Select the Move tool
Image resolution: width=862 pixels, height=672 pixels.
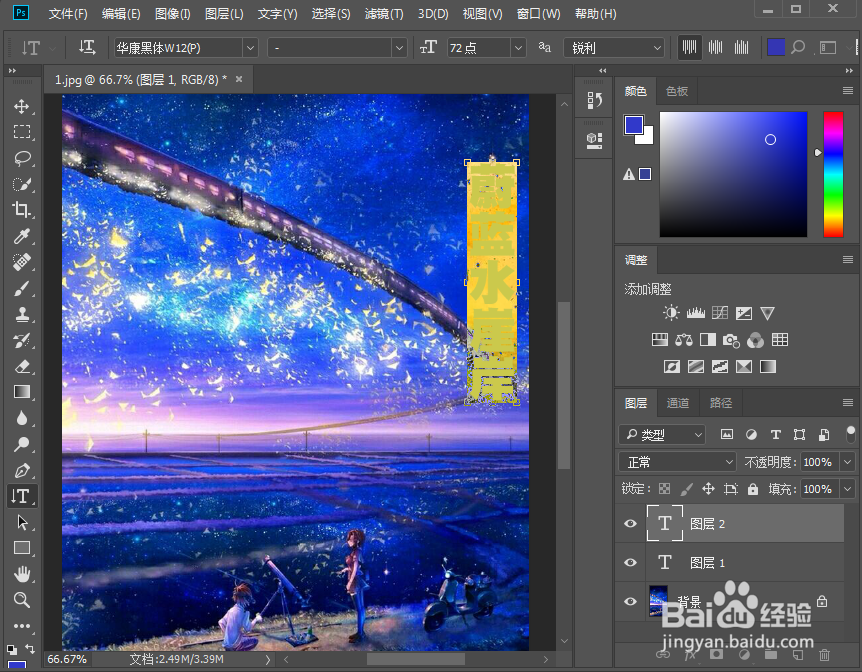22,106
